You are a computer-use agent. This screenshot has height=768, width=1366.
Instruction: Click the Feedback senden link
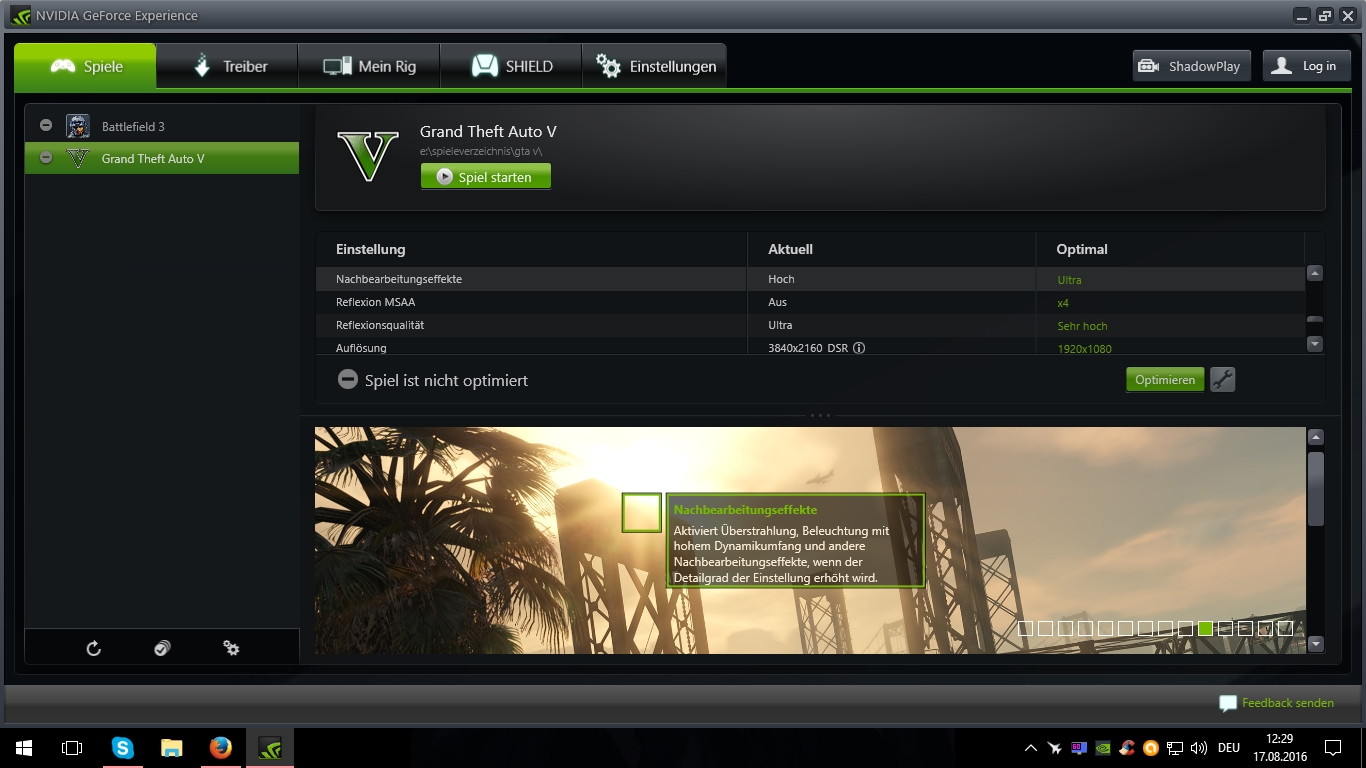pos(1288,703)
